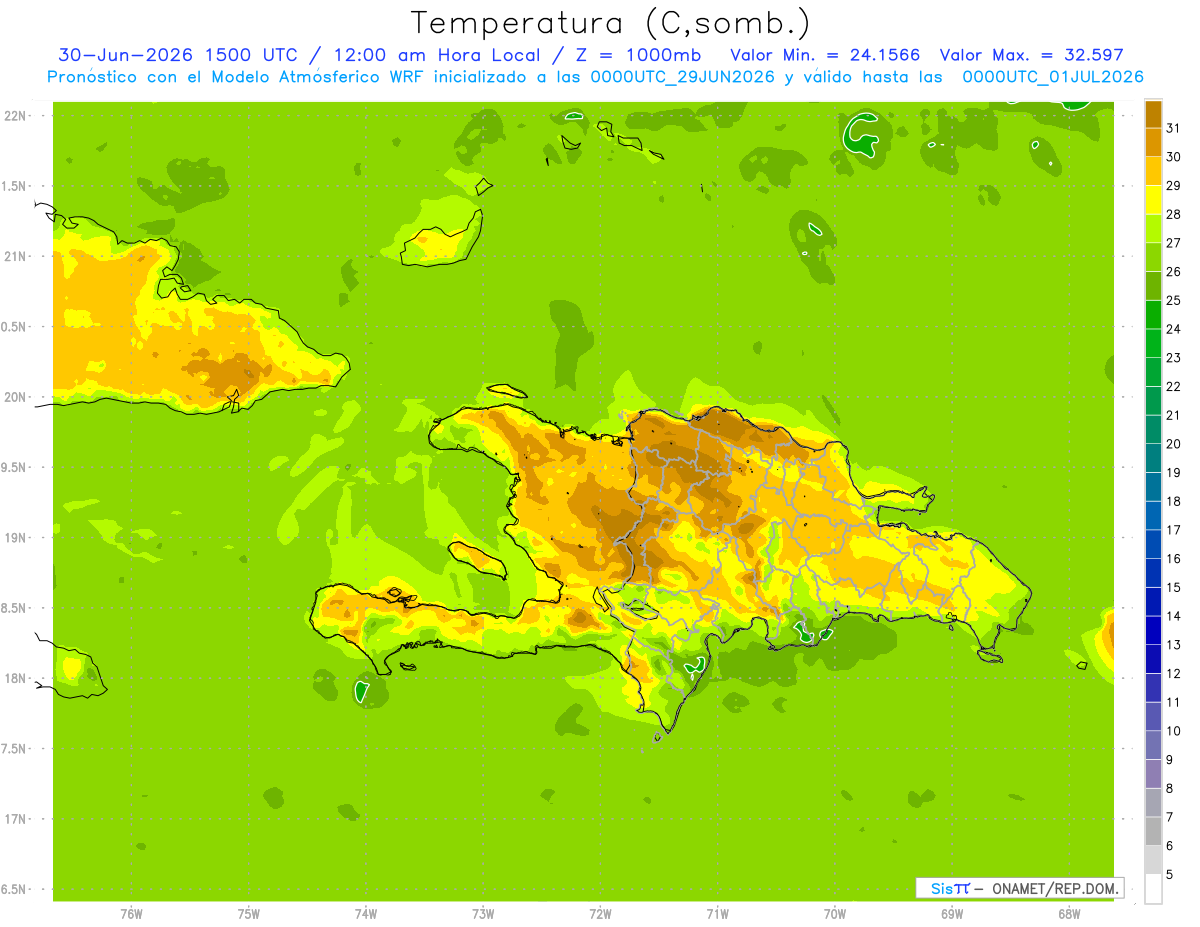The image size is (1200, 927).
Task: Click the '0000UTC_29JUN2026' initialization time
Action: click(x=683, y=77)
